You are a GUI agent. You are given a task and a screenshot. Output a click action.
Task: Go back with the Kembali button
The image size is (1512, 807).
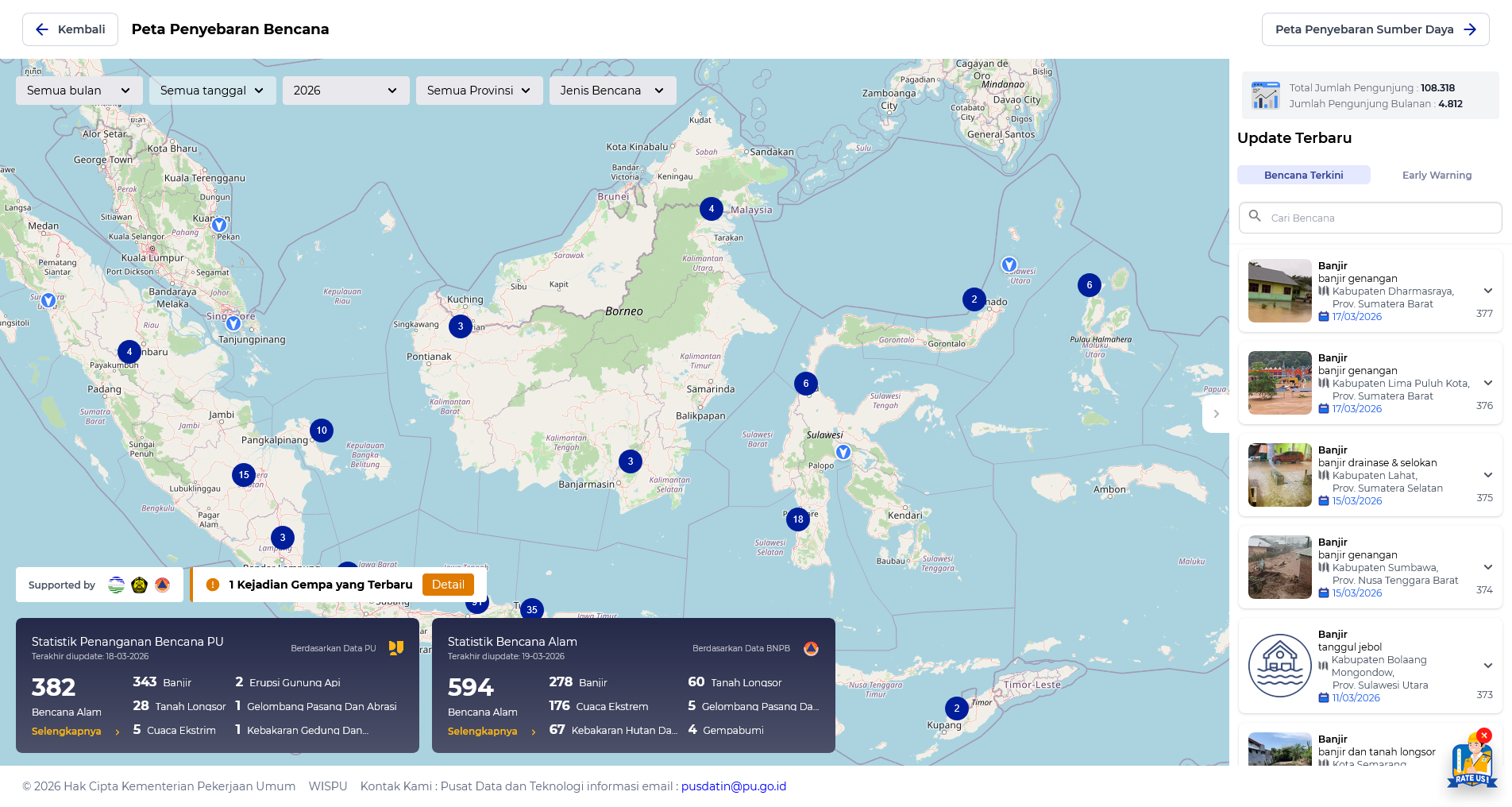(70, 29)
